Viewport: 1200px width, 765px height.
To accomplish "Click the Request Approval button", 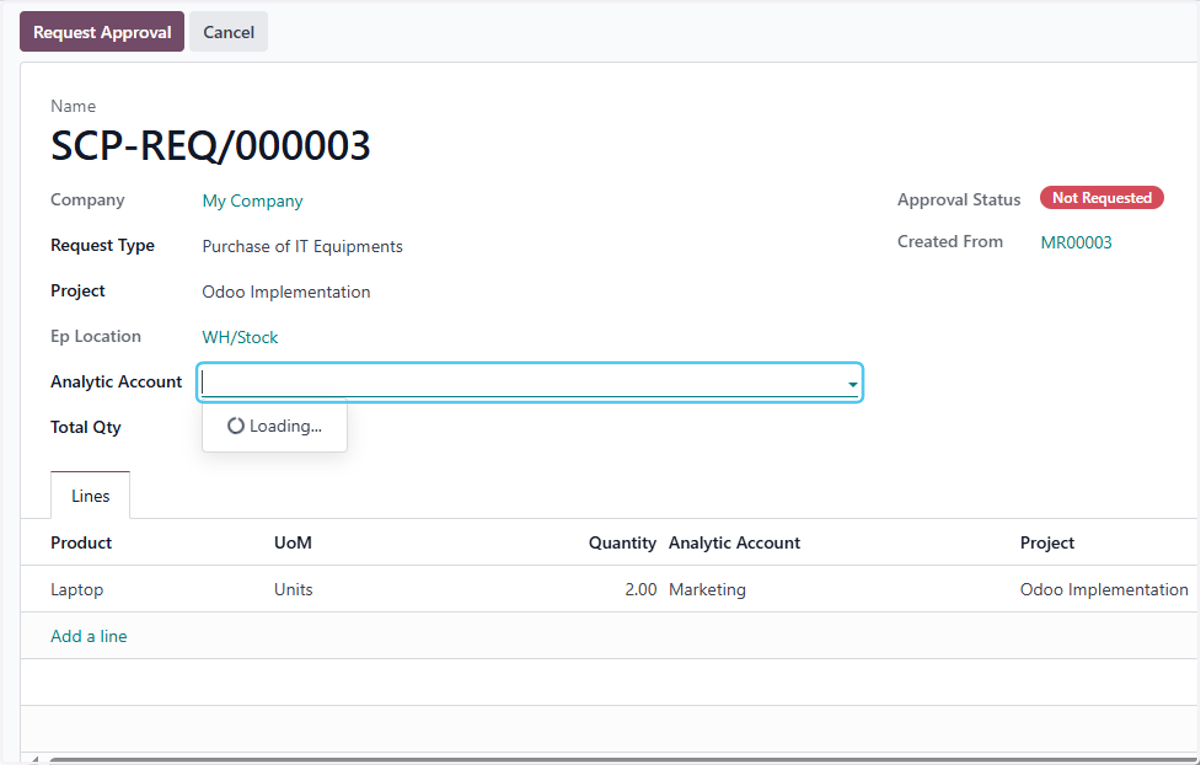I will 102,32.
